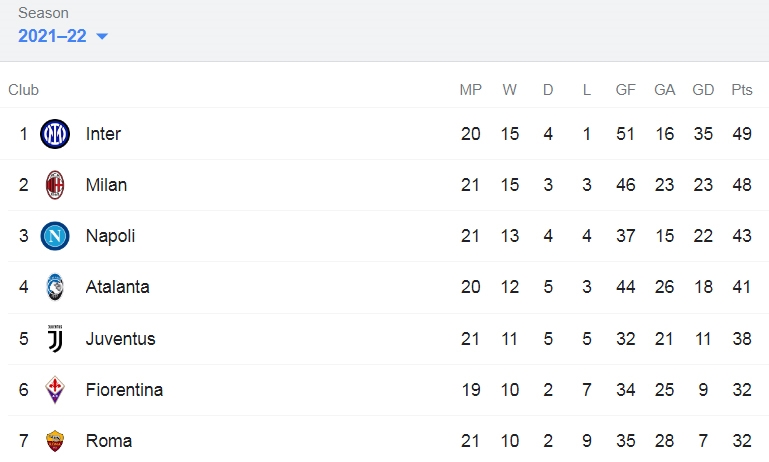Click the AC Milan club crest
Image resolution: width=769 pixels, height=462 pixels.
click(x=55, y=185)
